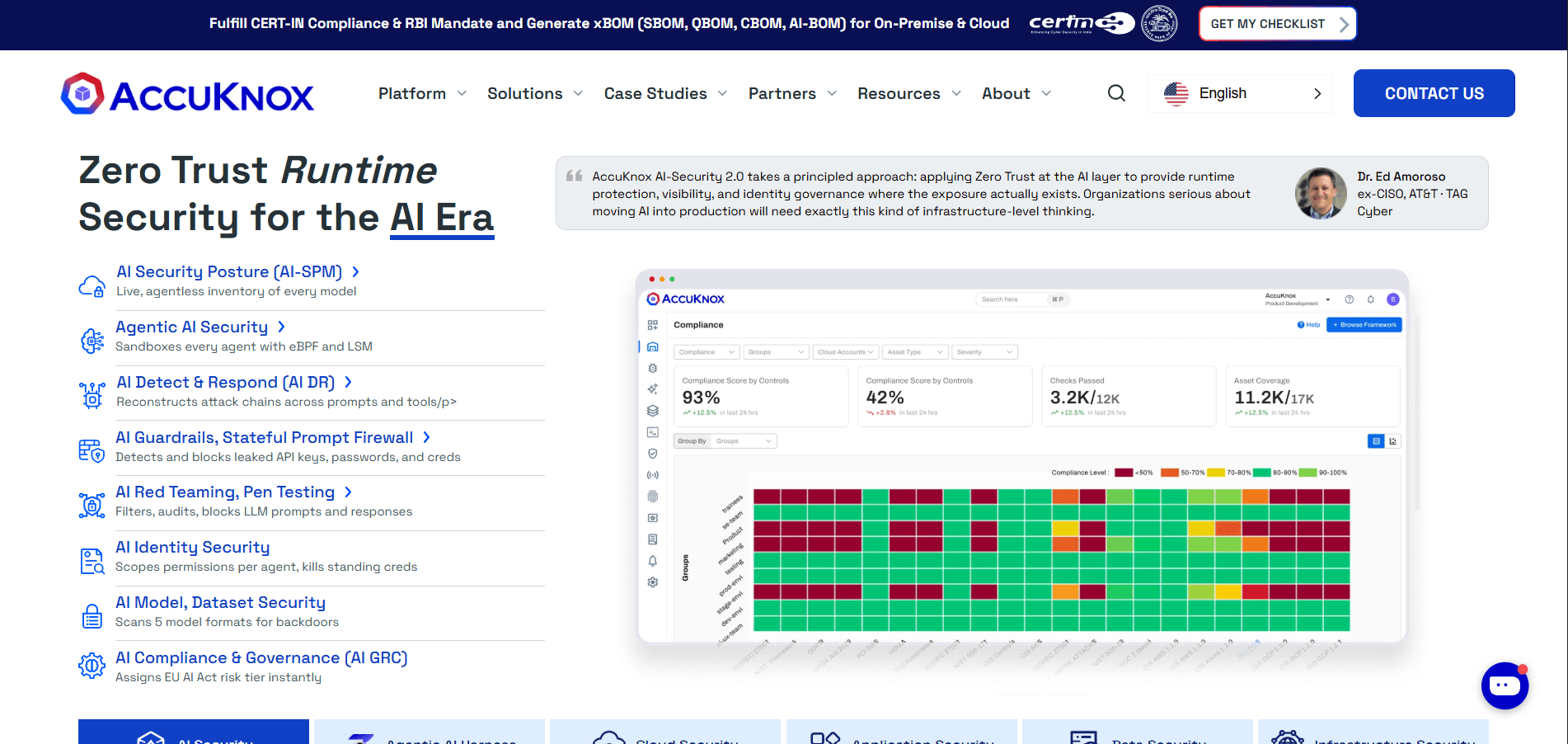
Task: Open the settings gear in preview sidebar
Action: point(653,582)
